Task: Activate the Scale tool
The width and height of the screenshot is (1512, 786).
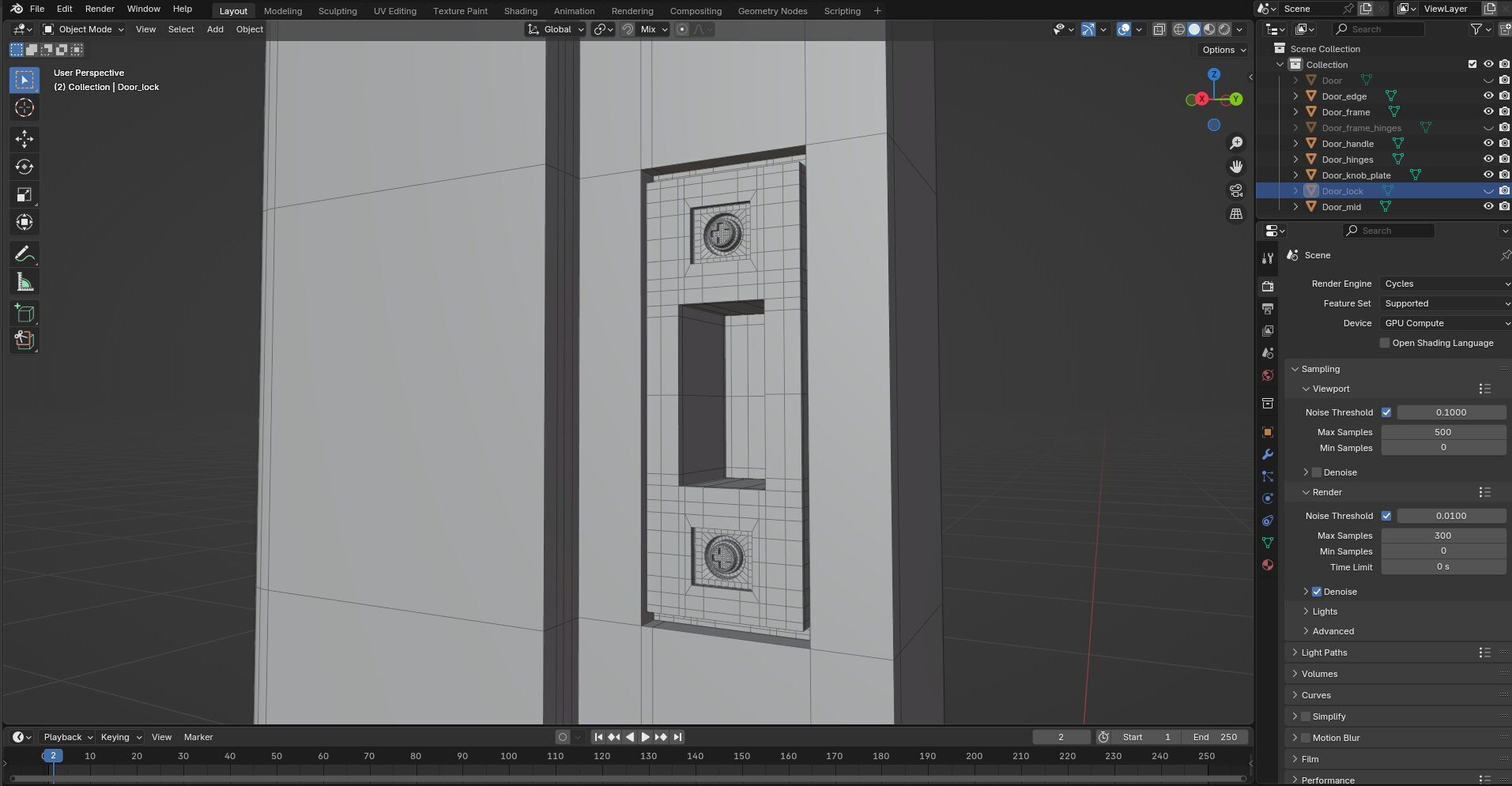Action: [x=25, y=194]
